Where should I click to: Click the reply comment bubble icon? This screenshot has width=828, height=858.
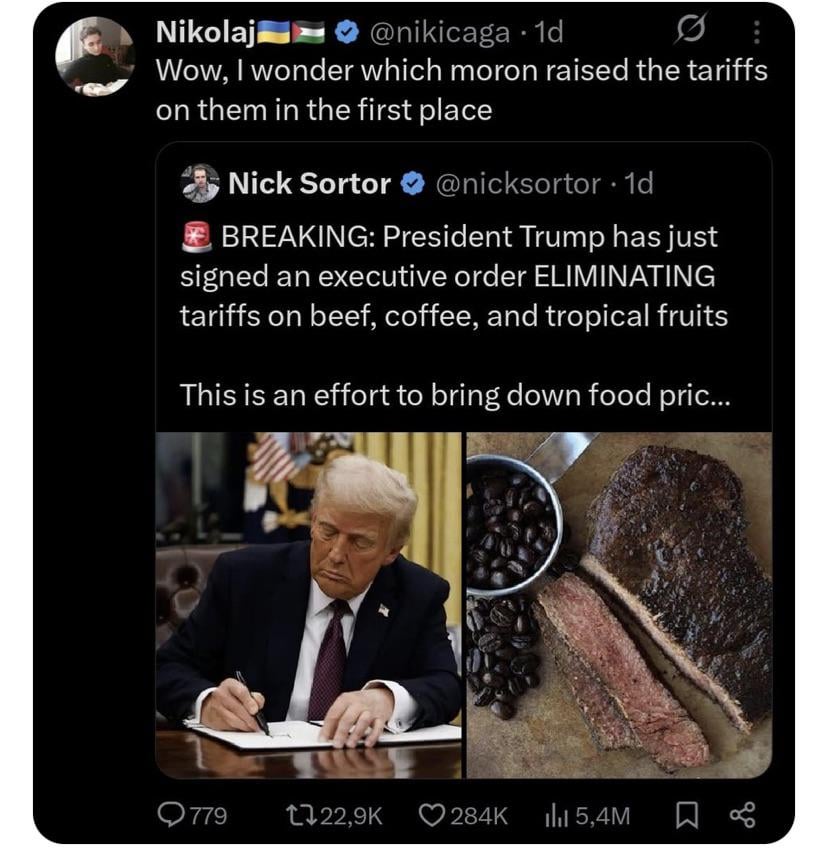[x=175, y=816]
